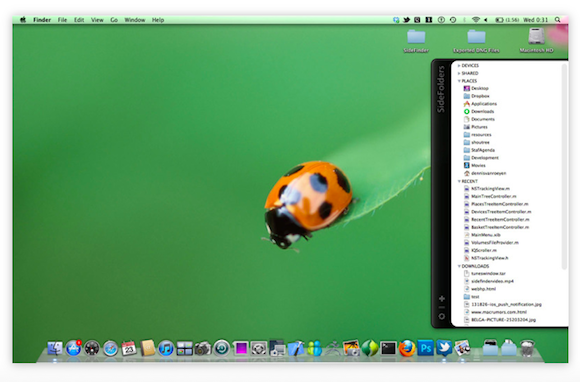This screenshot has height=382, width=580.
Task: Launch iTunes from the Dock
Action: pos(166,348)
